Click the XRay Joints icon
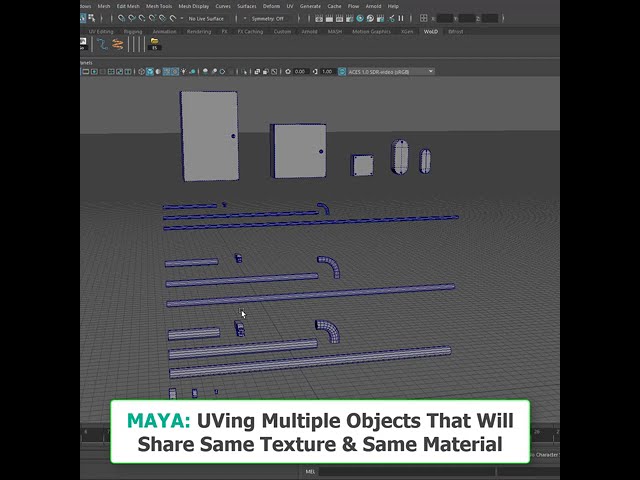Viewport: 640px width, 480px height. (274, 71)
